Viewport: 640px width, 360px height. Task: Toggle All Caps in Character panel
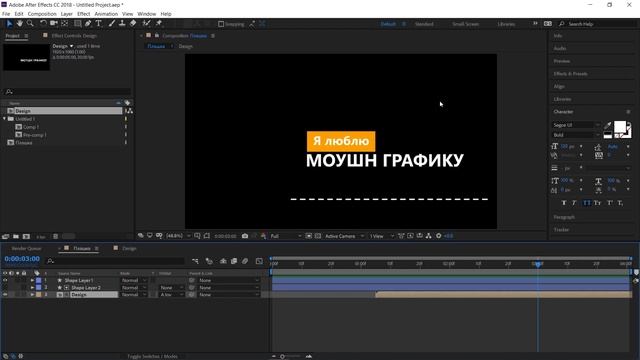[587, 203]
